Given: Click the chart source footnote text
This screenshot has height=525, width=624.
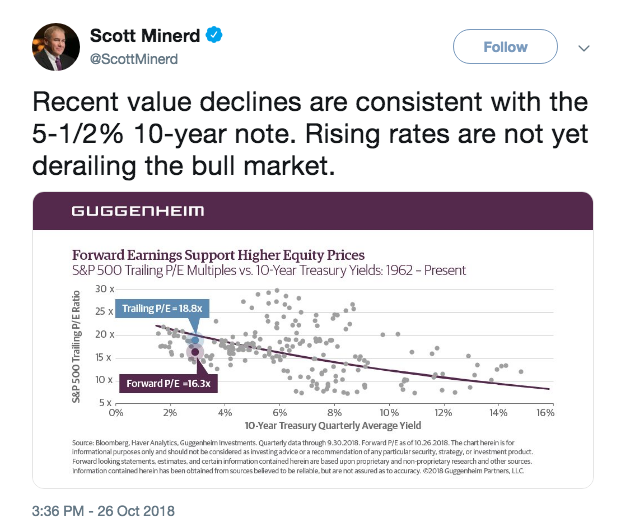Looking at the screenshot, I should pos(312,458).
